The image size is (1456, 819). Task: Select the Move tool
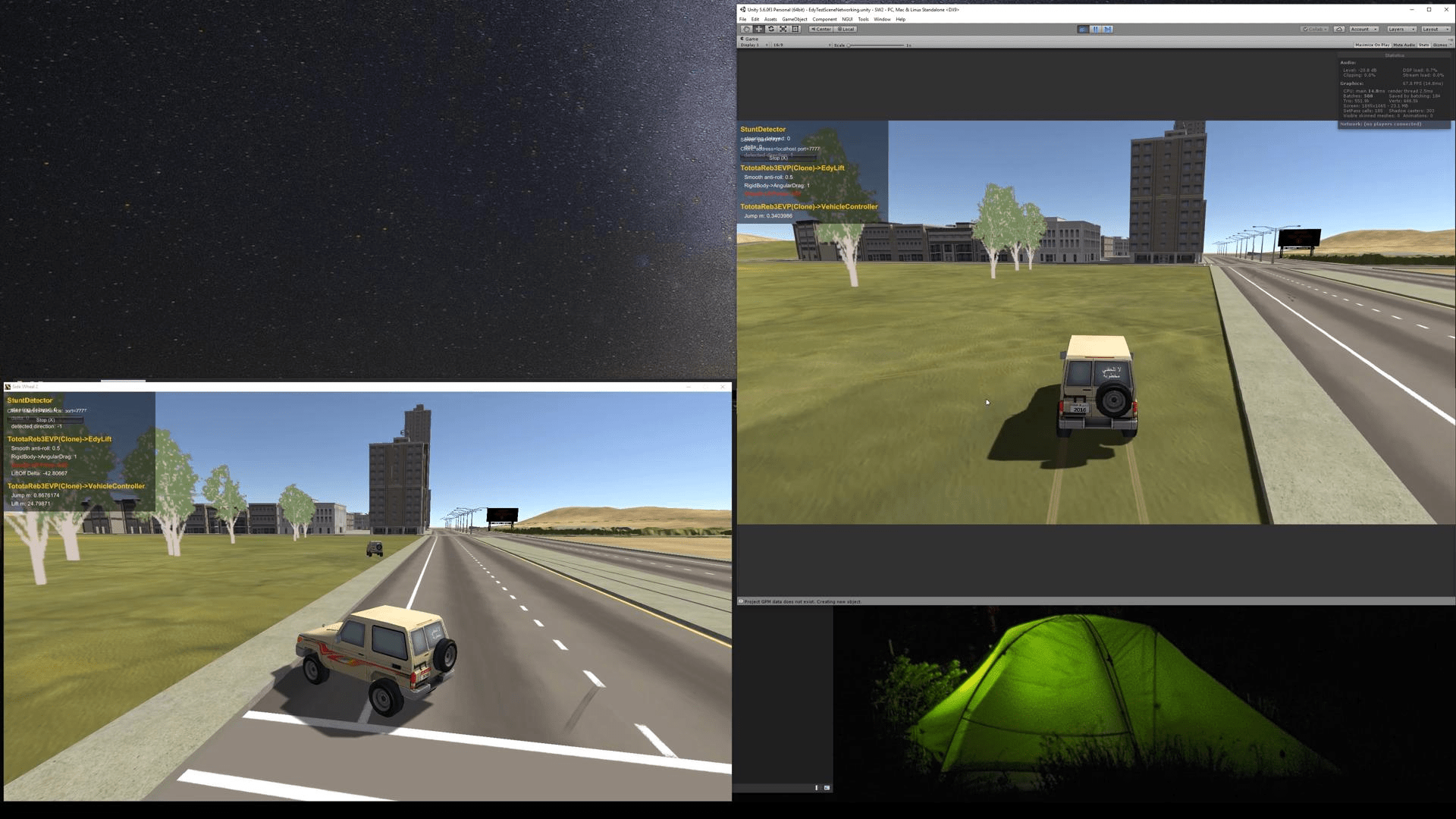click(758, 29)
